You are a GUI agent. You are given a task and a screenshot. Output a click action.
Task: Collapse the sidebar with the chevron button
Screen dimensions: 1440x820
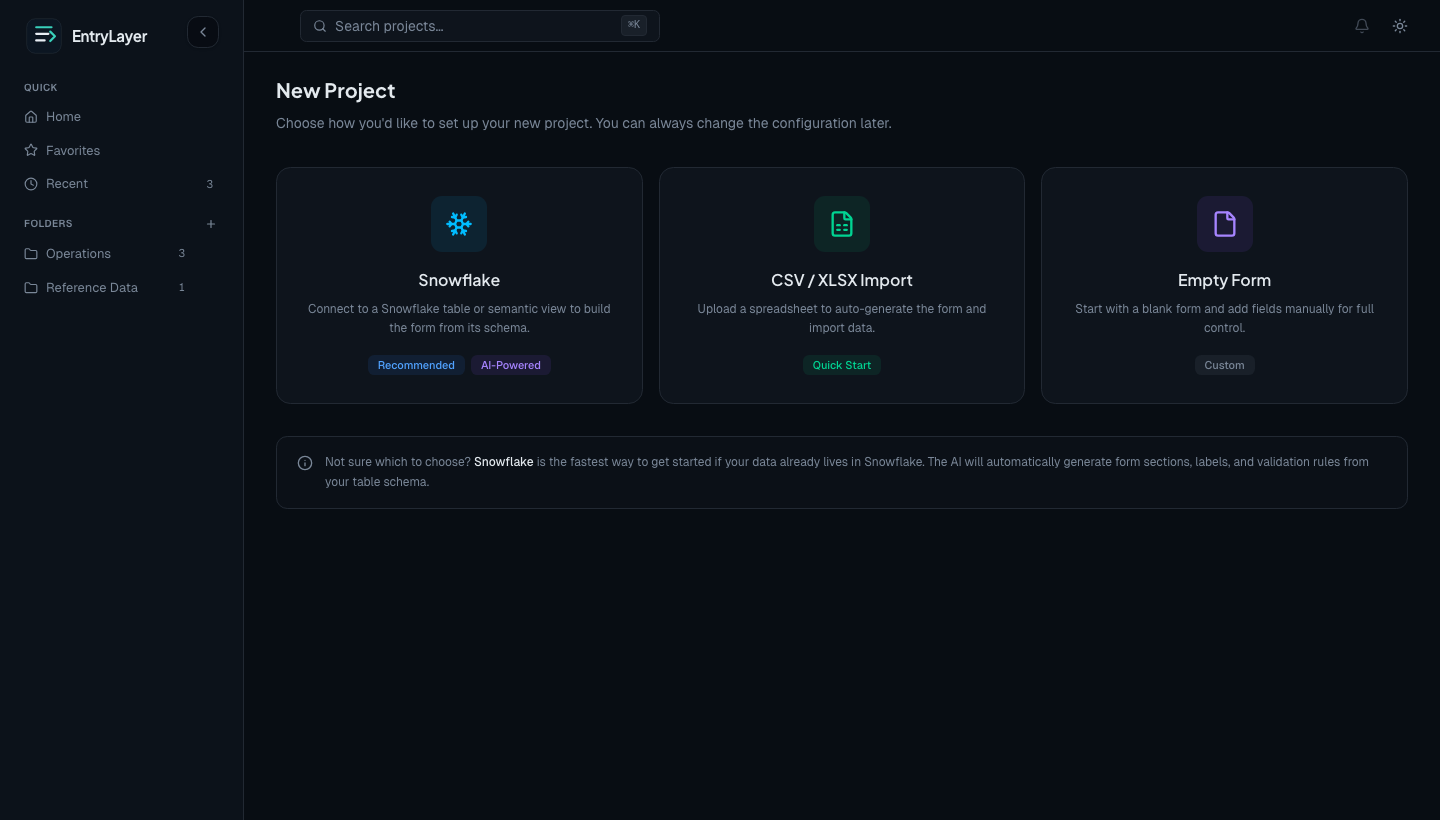tap(203, 32)
